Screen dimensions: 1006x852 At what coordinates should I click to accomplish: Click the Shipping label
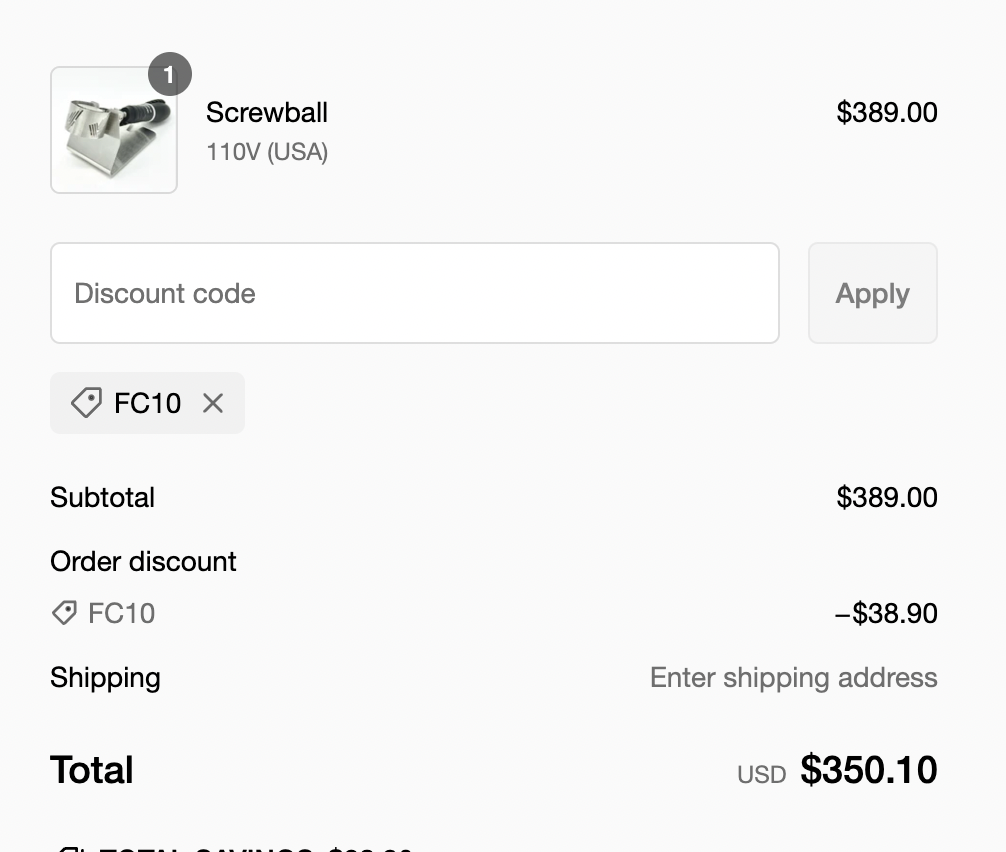[x=105, y=677]
